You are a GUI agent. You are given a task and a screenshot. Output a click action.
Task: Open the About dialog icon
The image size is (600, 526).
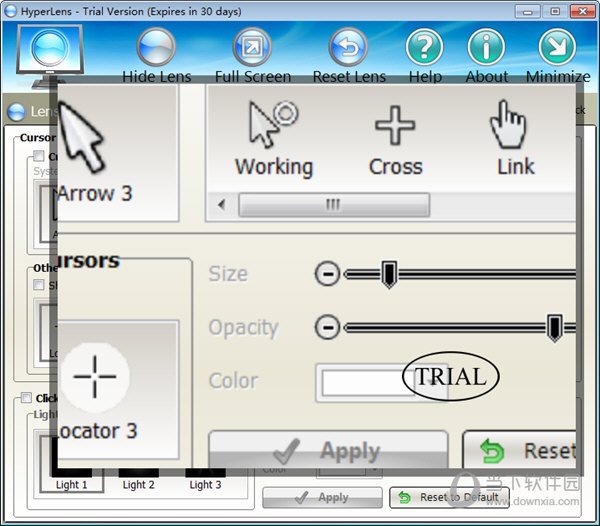(x=486, y=47)
